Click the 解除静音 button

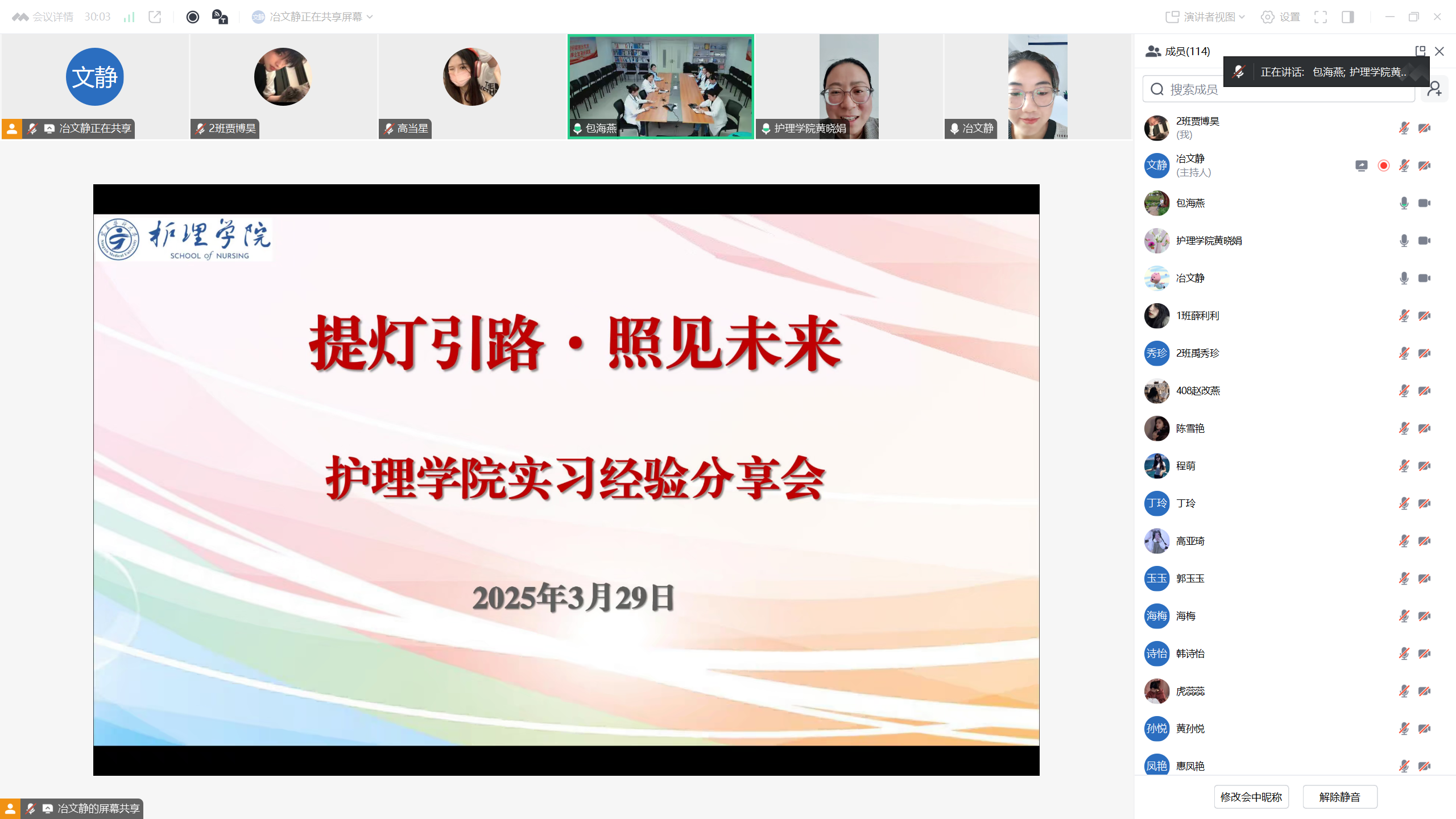coord(1340,797)
